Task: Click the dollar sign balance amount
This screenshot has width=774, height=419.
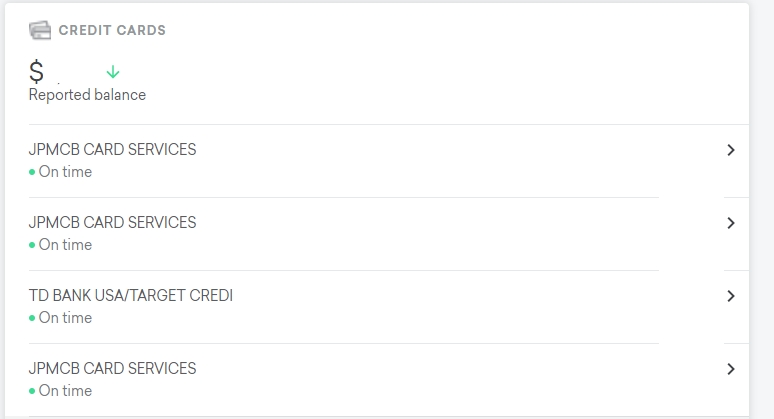Action: point(37,72)
